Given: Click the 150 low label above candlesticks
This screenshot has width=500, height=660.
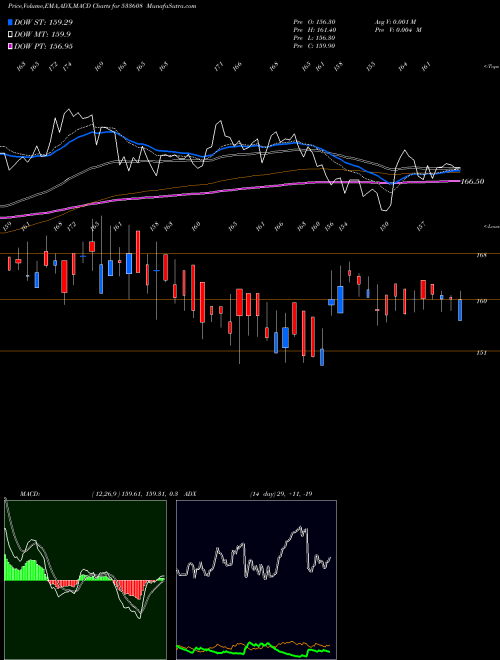Looking at the screenshot, I should [384, 226].
